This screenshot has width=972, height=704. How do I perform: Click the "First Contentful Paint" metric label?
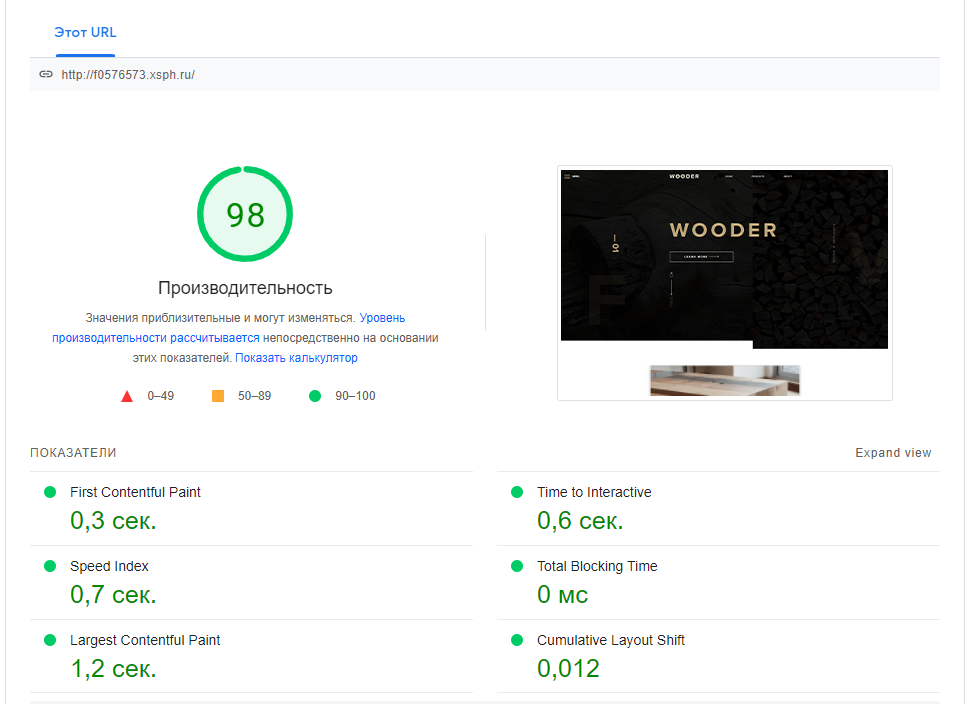tap(135, 492)
